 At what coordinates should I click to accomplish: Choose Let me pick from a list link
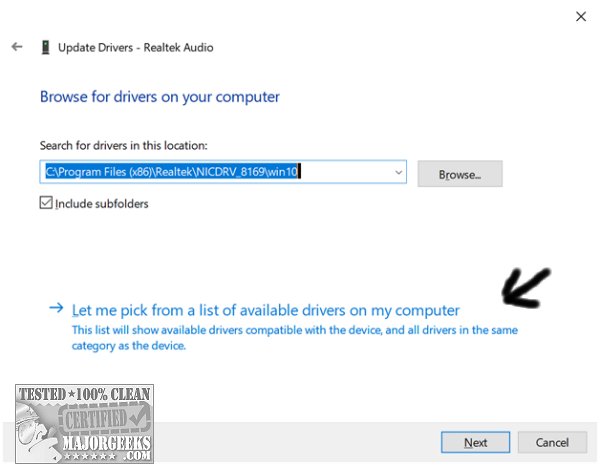266,310
